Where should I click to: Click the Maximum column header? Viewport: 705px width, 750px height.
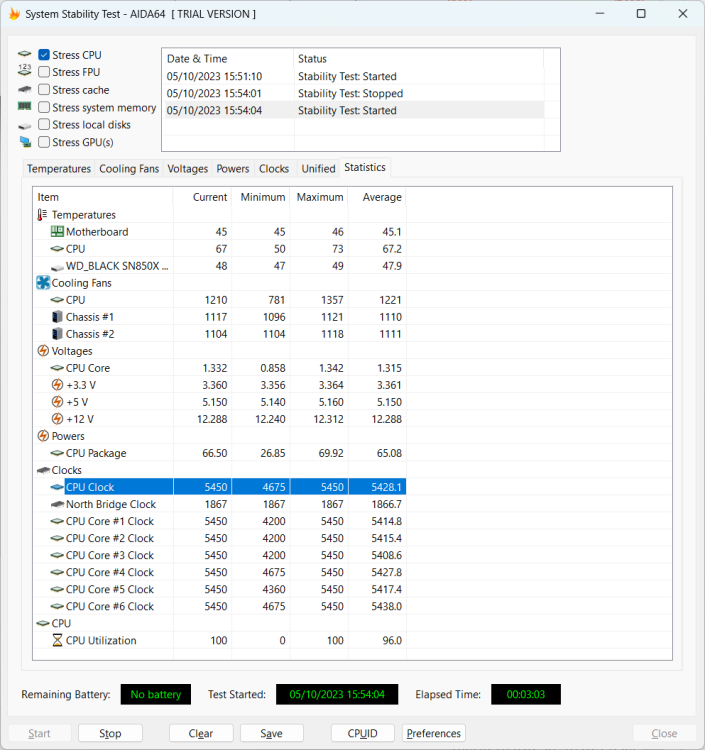click(x=319, y=197)
